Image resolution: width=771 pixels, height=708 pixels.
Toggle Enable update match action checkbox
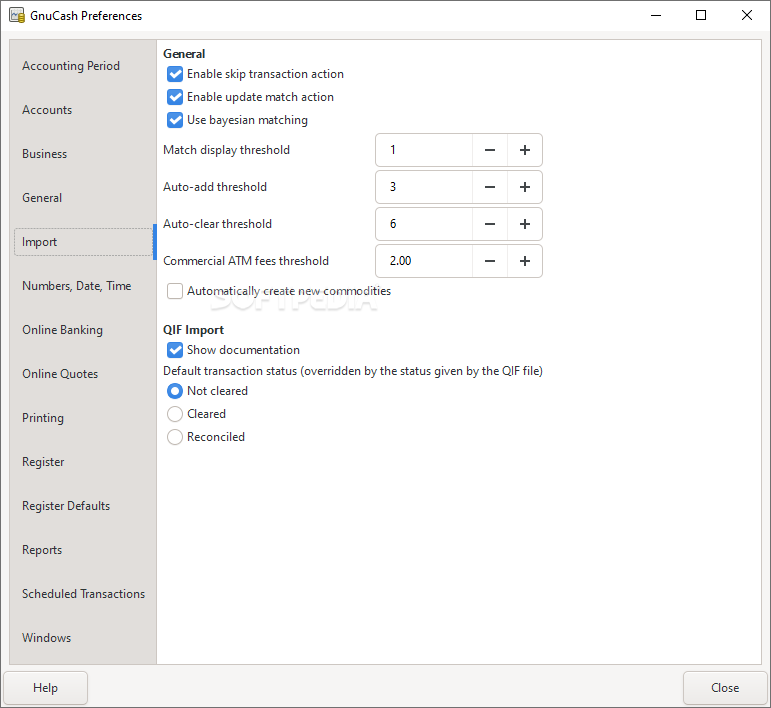pos(175,97)
